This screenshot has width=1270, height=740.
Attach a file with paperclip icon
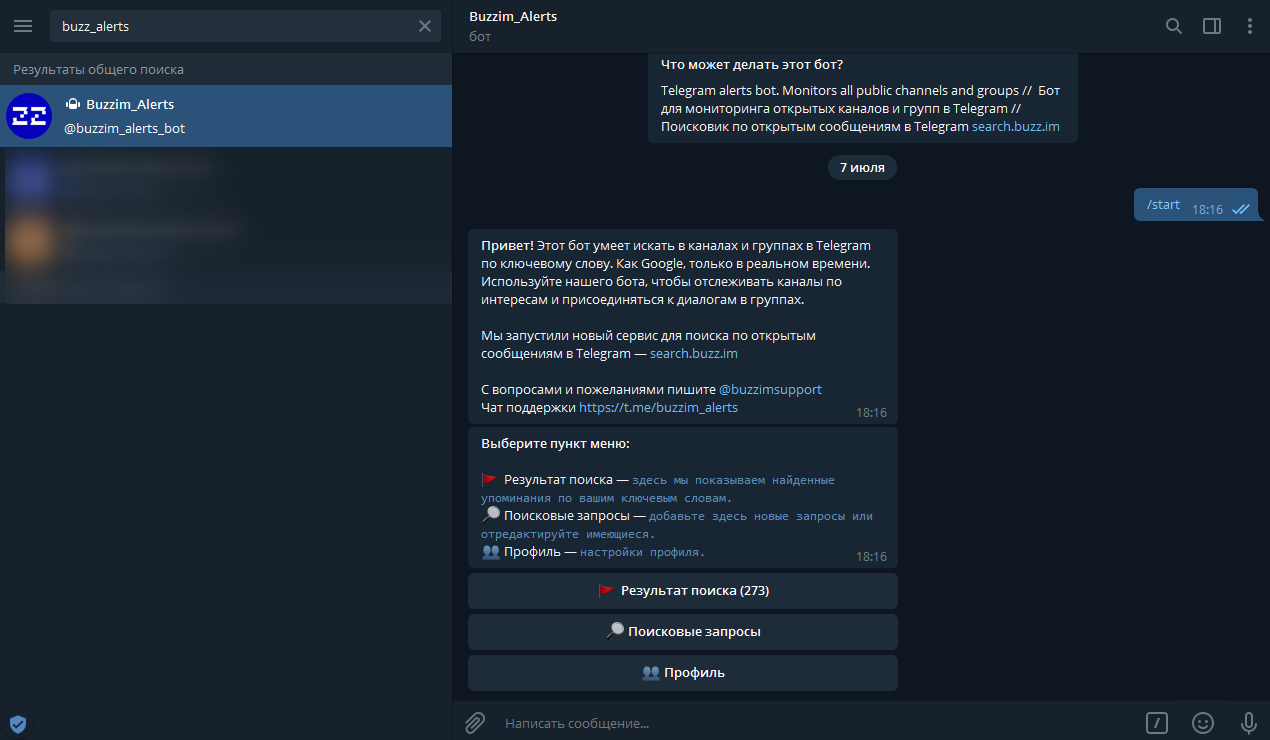475,722
